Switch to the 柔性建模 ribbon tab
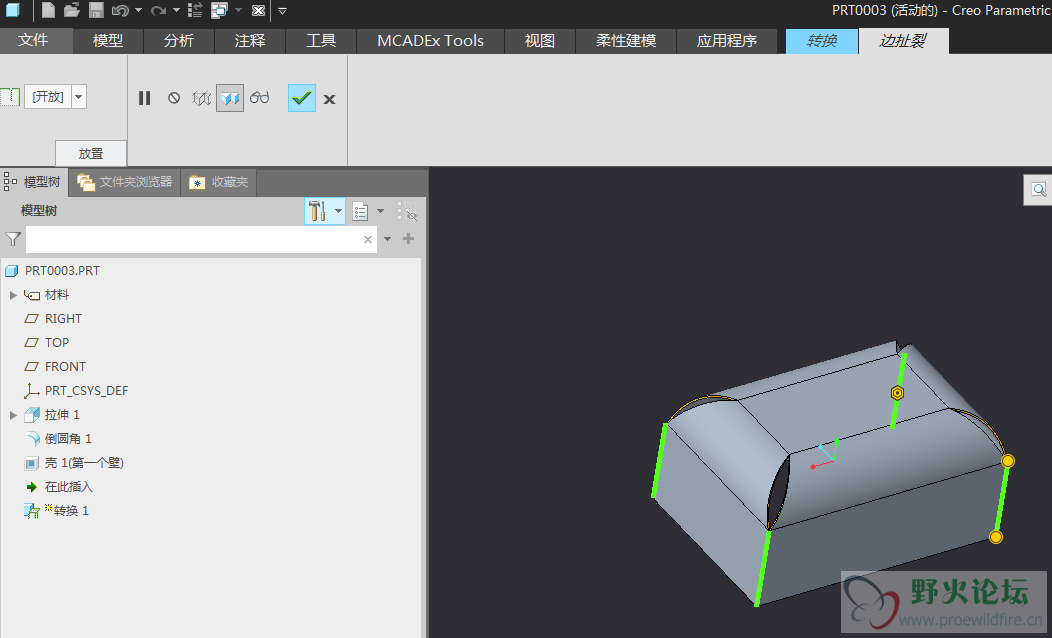 pyautogui.click(x=626, y=41)
